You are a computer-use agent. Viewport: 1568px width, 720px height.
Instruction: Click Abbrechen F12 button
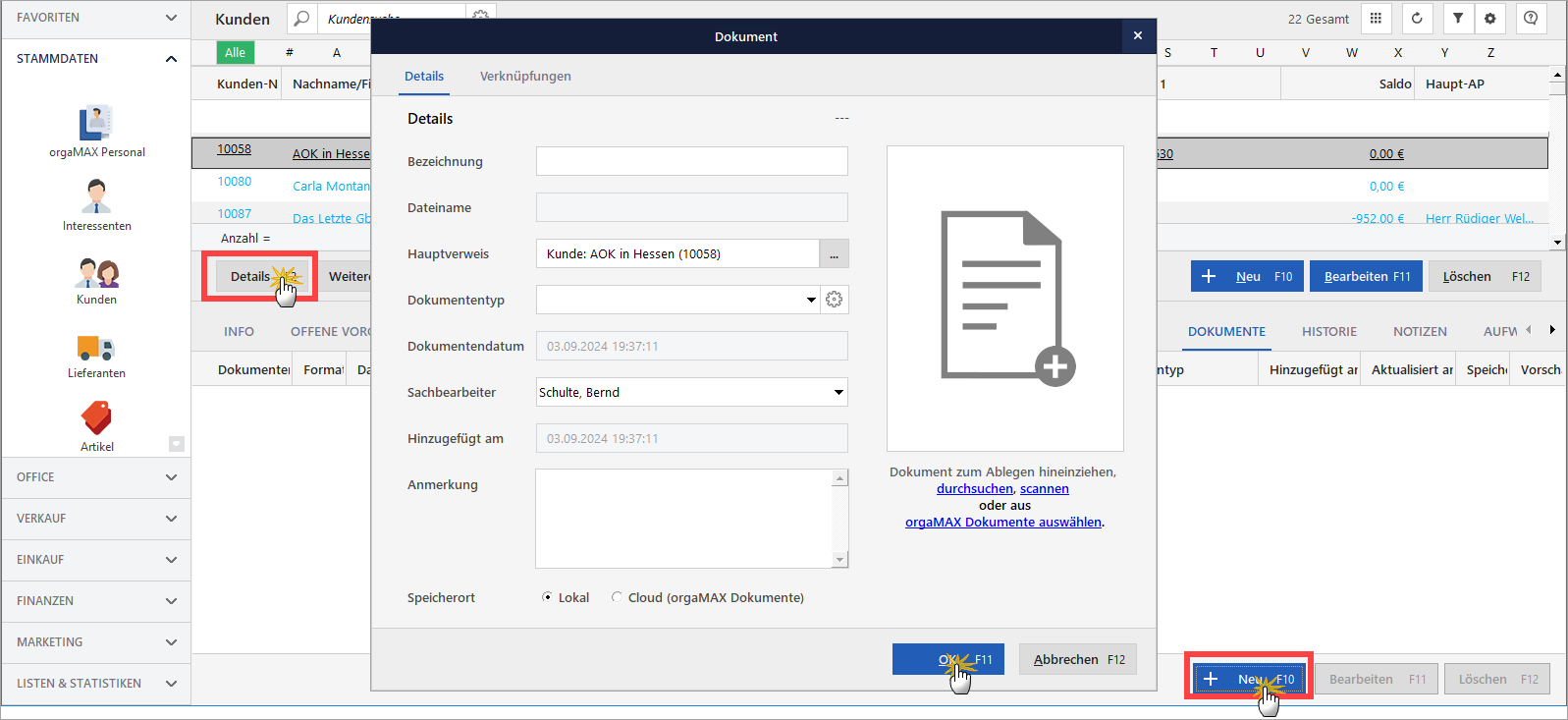pos(1078,659)
